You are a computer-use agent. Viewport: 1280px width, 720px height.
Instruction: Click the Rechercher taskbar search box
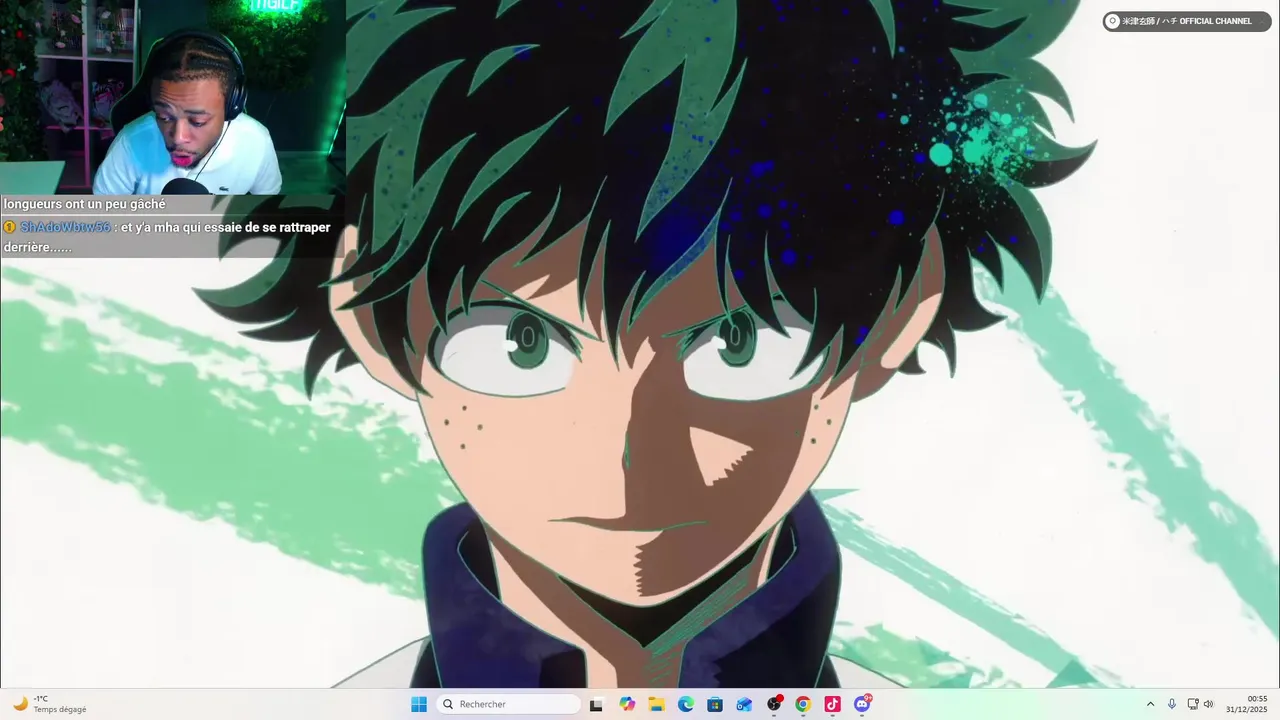[510, 704]
